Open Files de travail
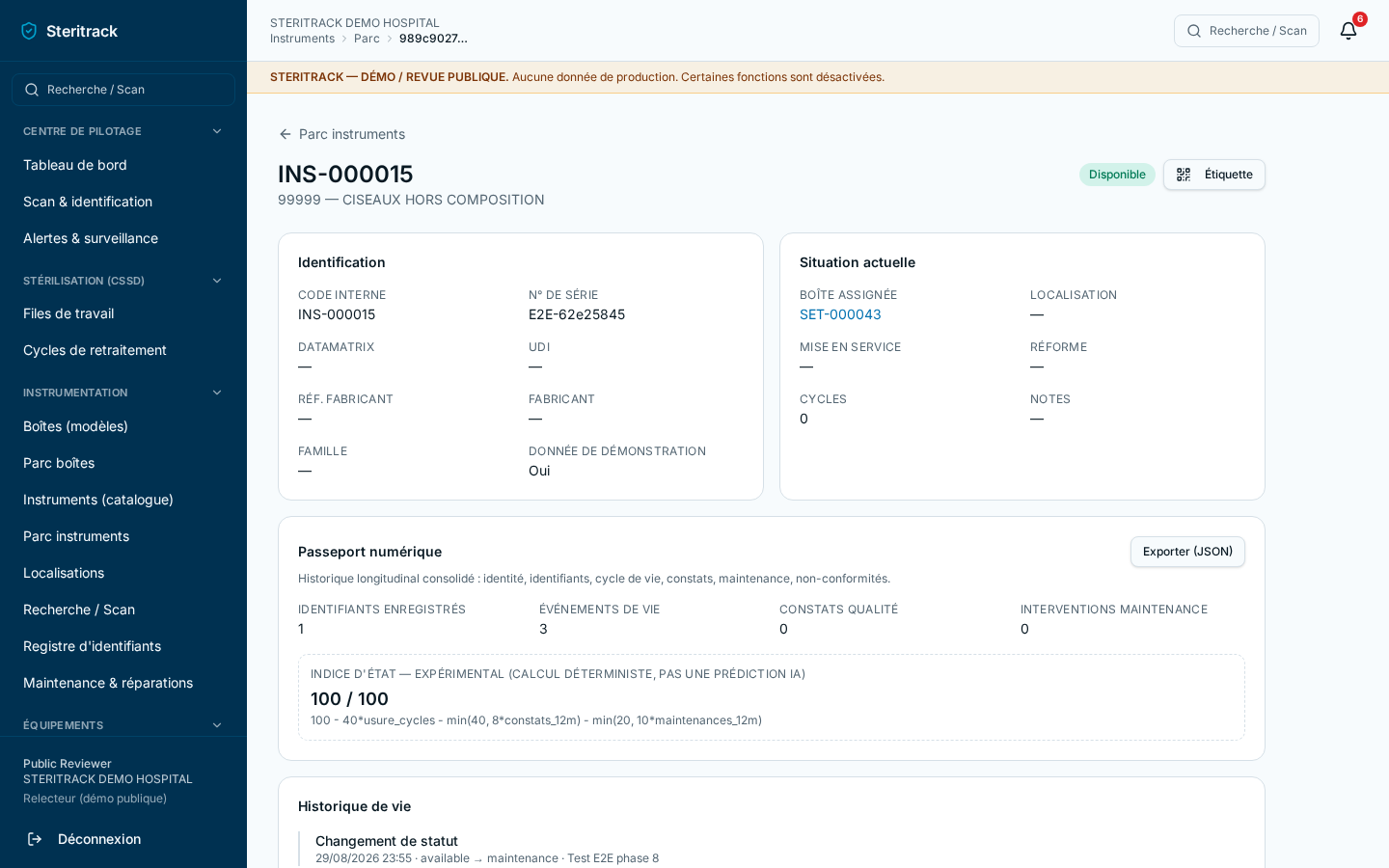Image resolution: width=1389 pixels, height=868 pixels. tap(123, 313)
